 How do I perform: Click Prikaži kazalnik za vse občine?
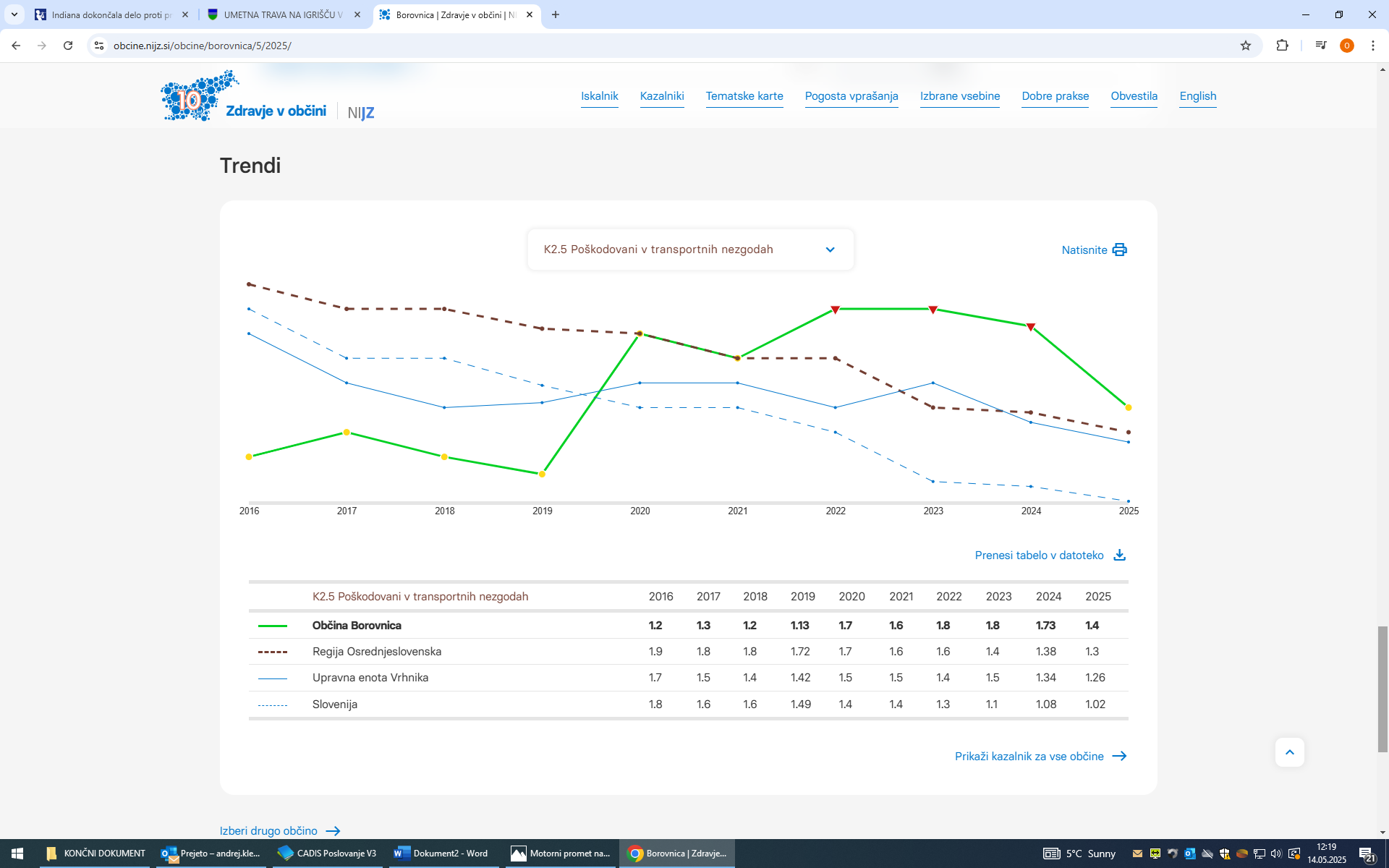pyautogui.click(x=1040, y=756)
